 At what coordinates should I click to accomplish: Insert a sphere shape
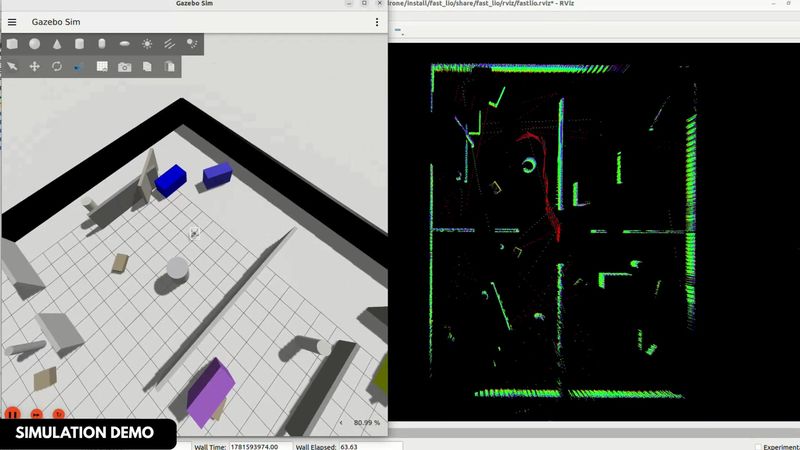(35, 44)
